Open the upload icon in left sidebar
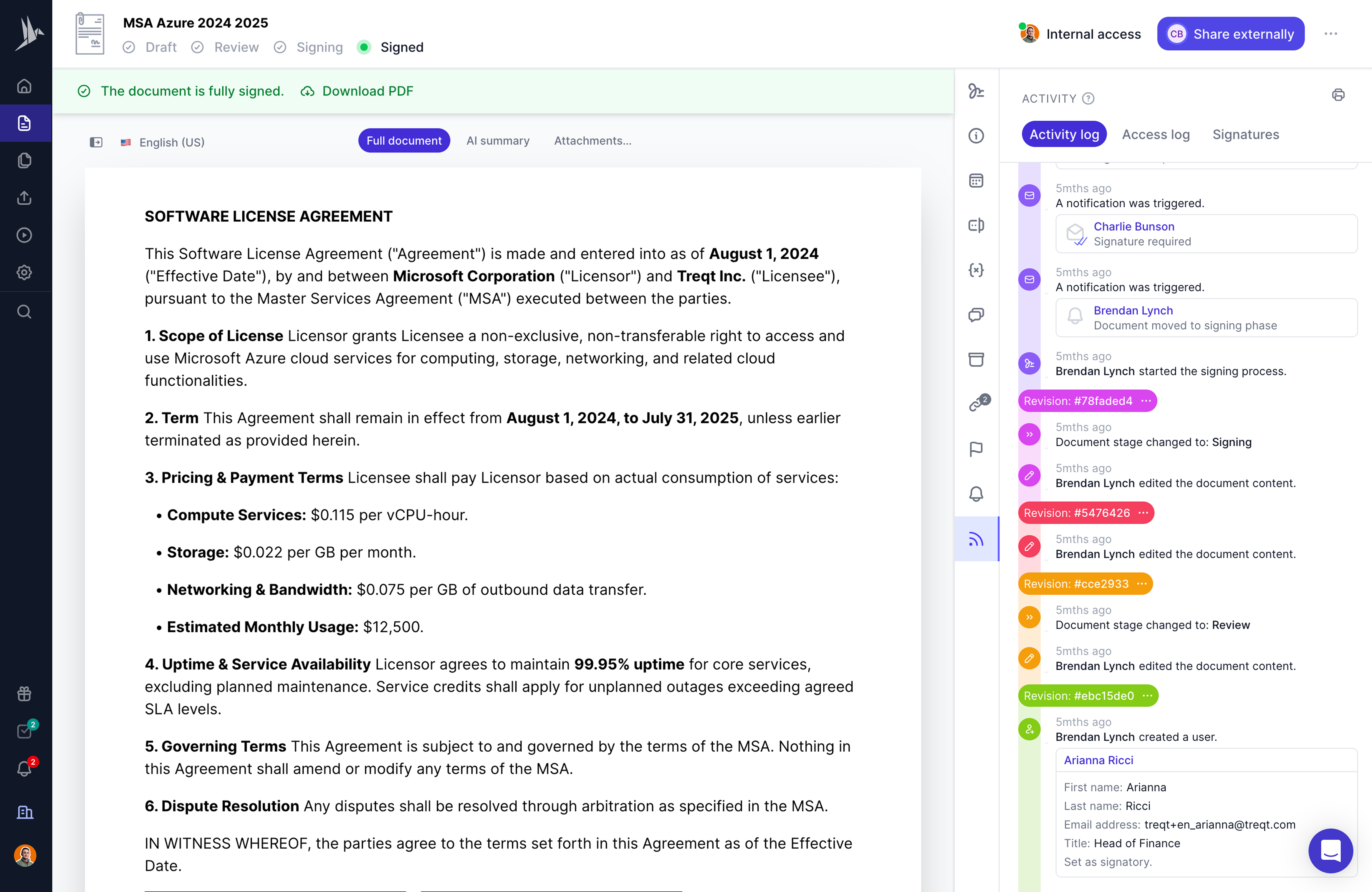The width and height of the screenshot is (1372, 892). [x=24, y=198]
